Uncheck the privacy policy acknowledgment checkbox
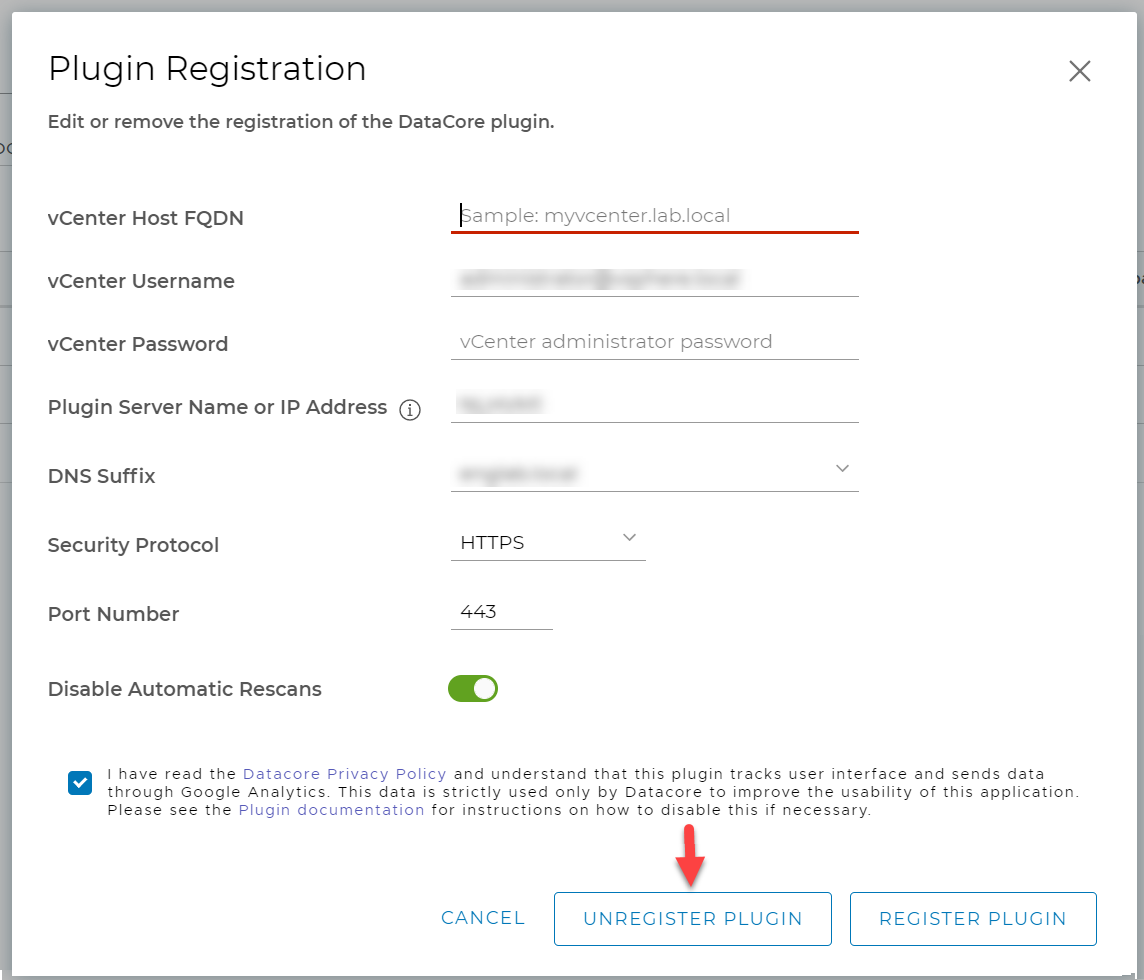Image resolution: width=1144 pixels, height=980 pixels. pyautogui.click(x=80, y=783)
